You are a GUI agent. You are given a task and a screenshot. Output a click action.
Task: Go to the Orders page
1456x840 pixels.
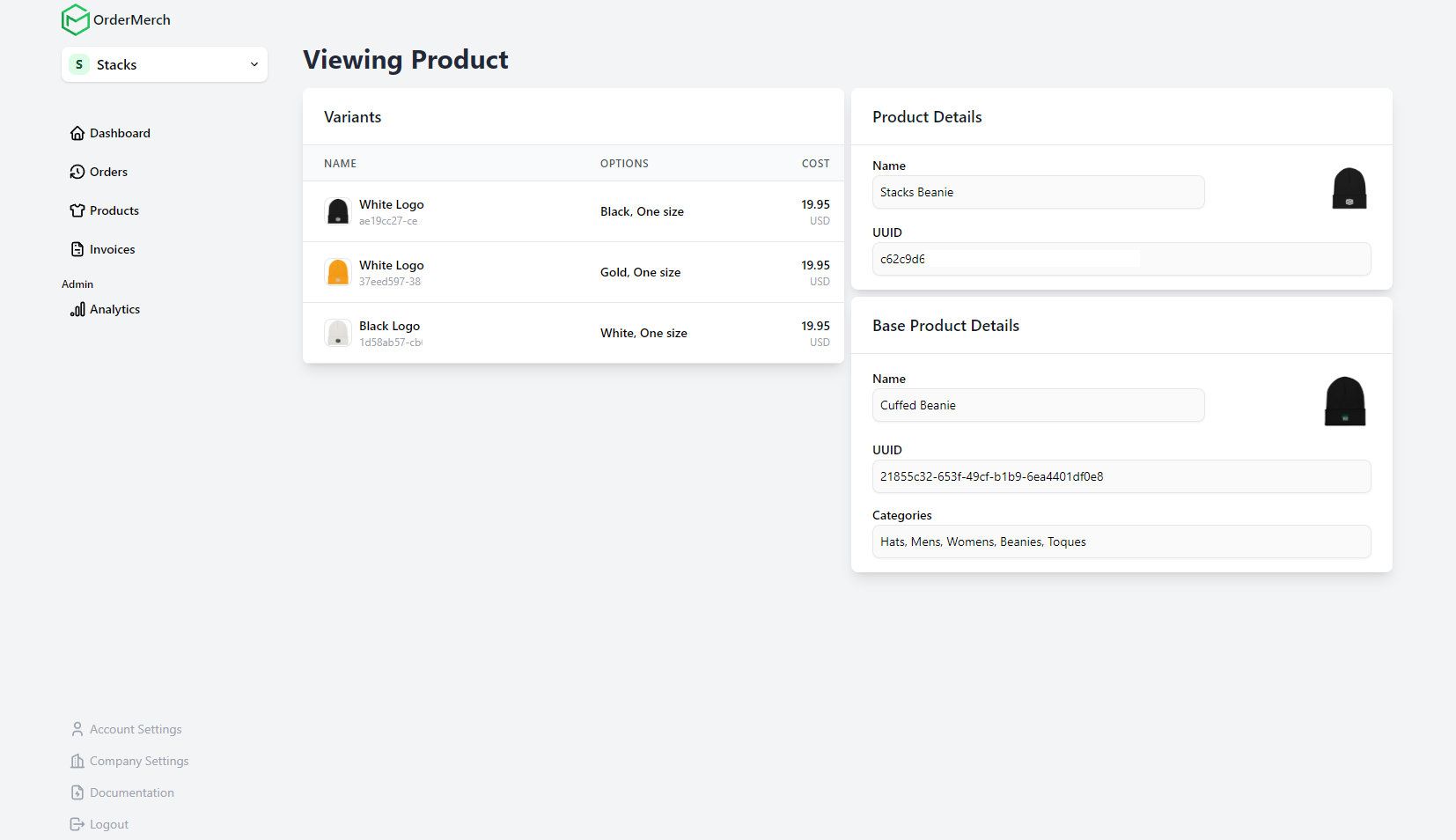(x=108, y=172)
